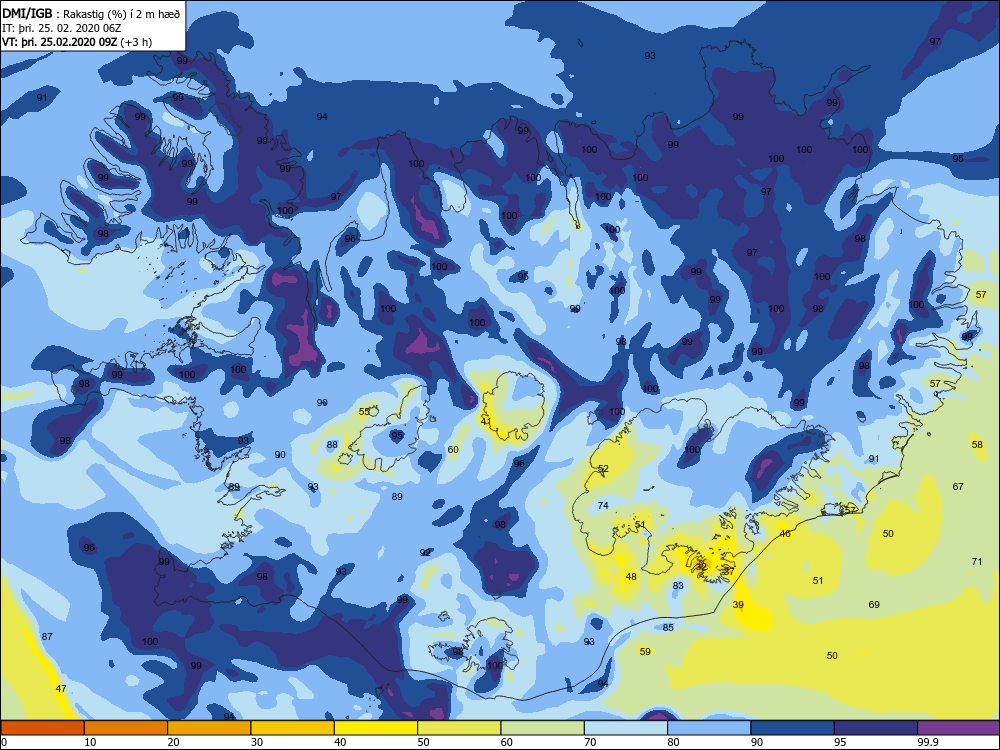
Task: Pick the pale blue 70–80 legend swatch
Action: pyautogui.click(x=626, y=728)
